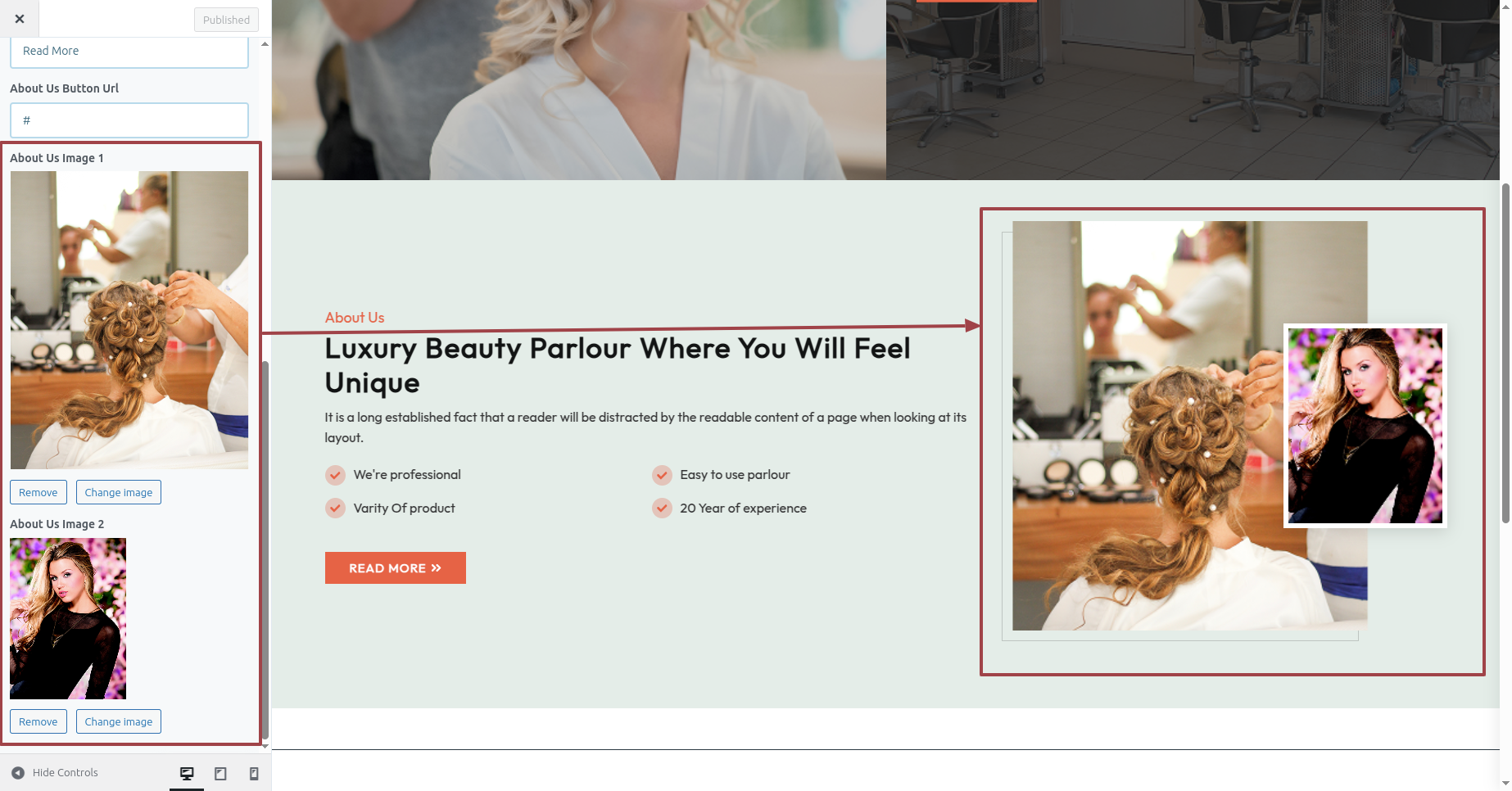Click the Published button
This screenshot has width=1512, height=791.
226,20
